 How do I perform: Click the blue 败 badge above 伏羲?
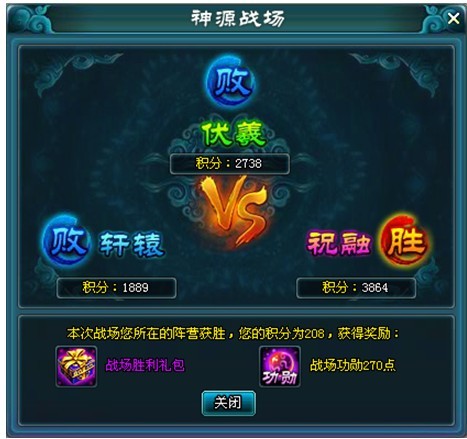231,82
